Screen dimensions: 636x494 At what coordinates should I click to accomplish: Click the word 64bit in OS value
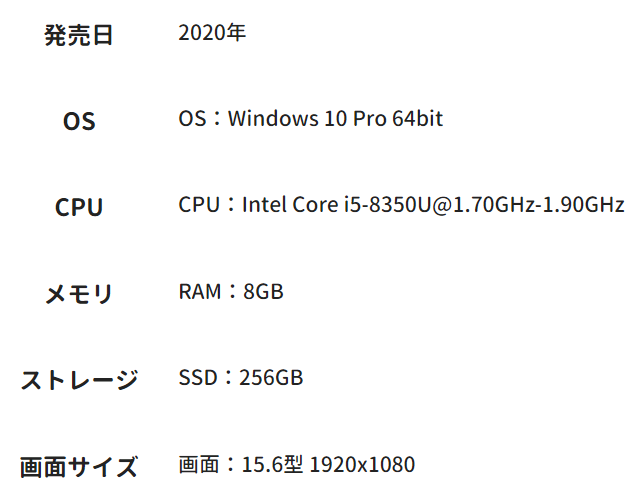417,119
